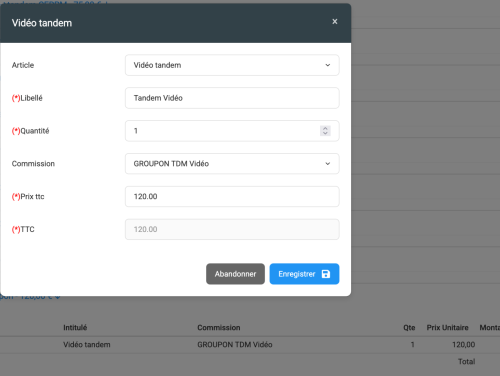The width and height of the screenshot is (500, 376).
Task: Click the Libellé field label
Action: (x=27, y=98)
